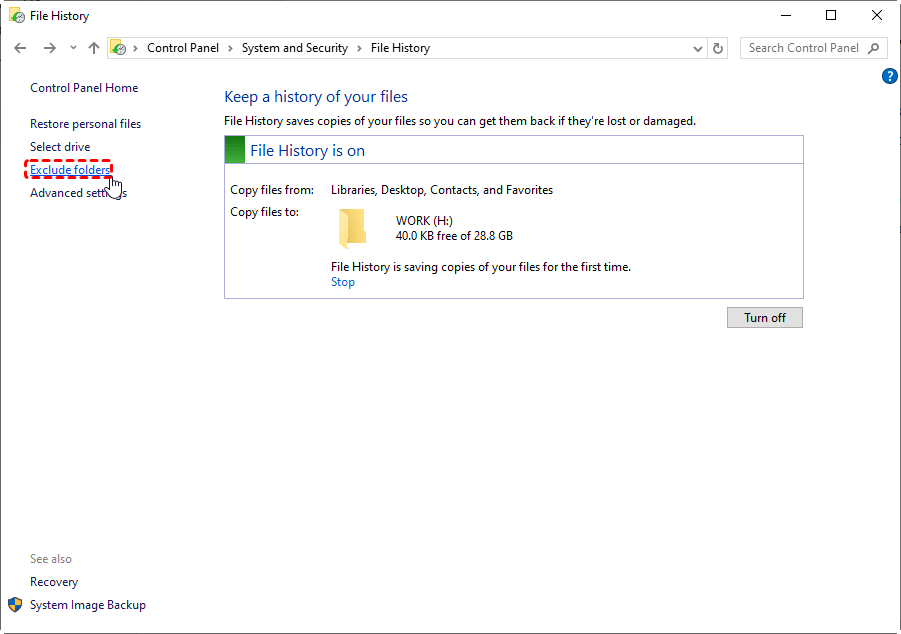
Task: Click the WORK (H:) drive folder icon
Action: click(x=352, y=228)
